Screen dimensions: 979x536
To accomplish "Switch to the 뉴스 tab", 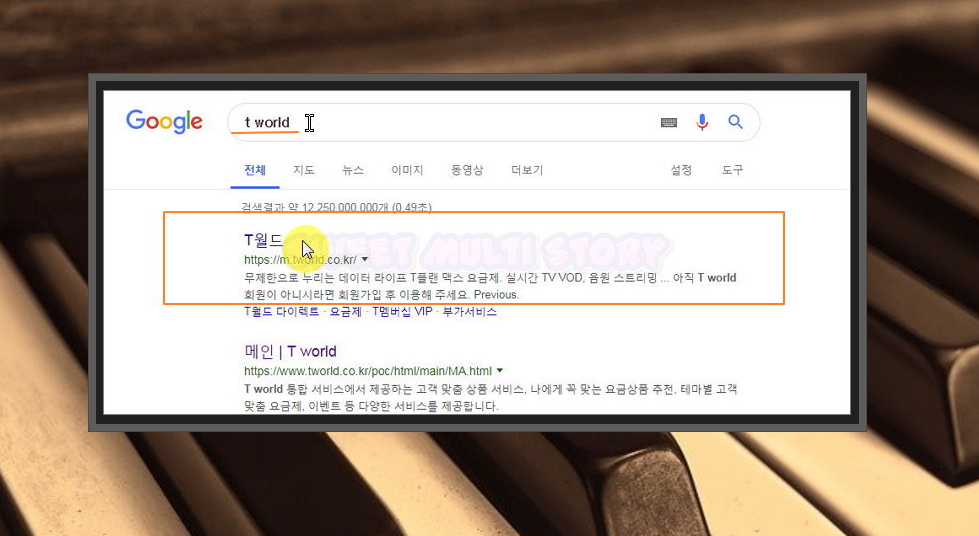I will pos(353,170).
